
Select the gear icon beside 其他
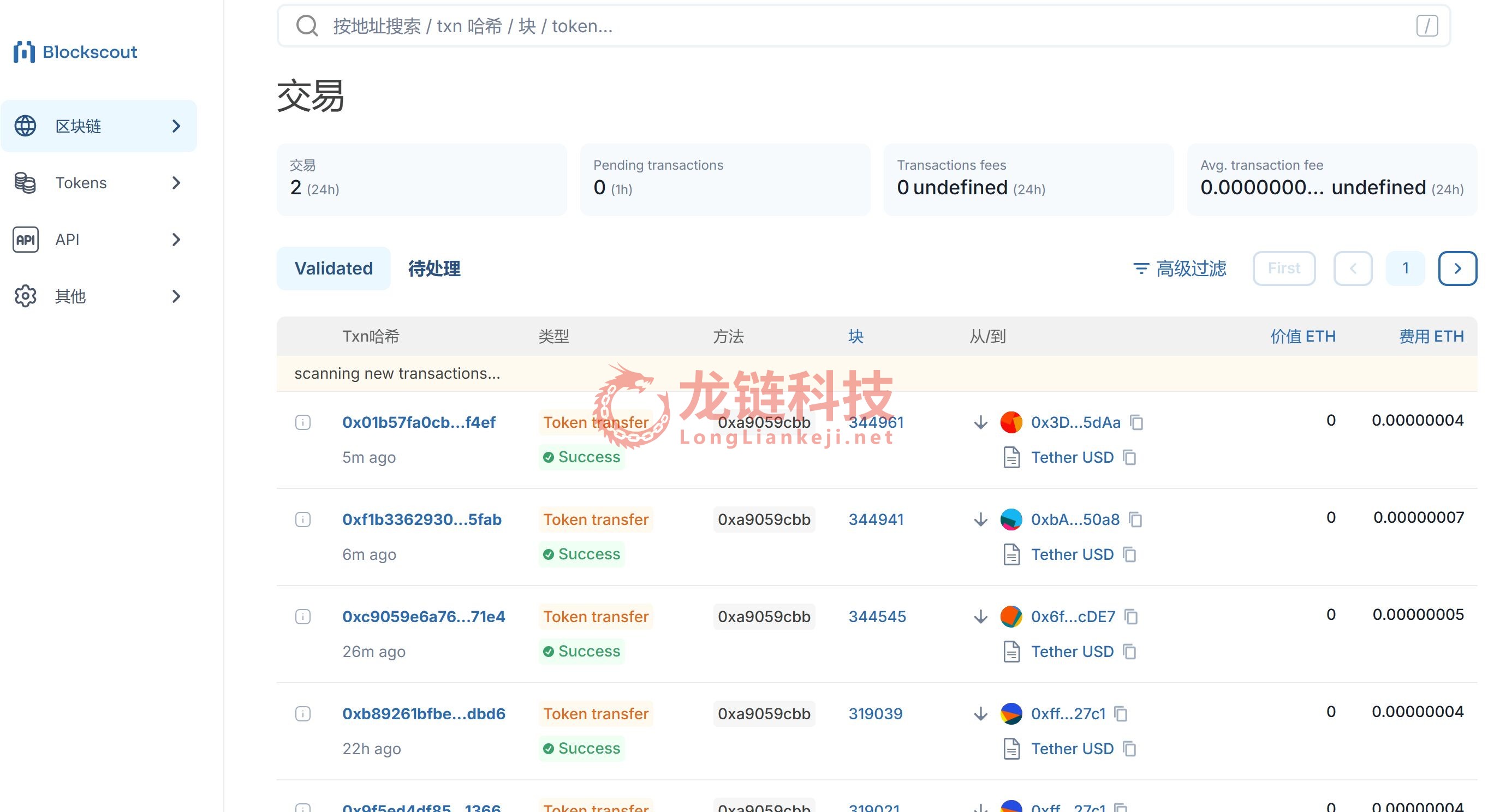26,296
